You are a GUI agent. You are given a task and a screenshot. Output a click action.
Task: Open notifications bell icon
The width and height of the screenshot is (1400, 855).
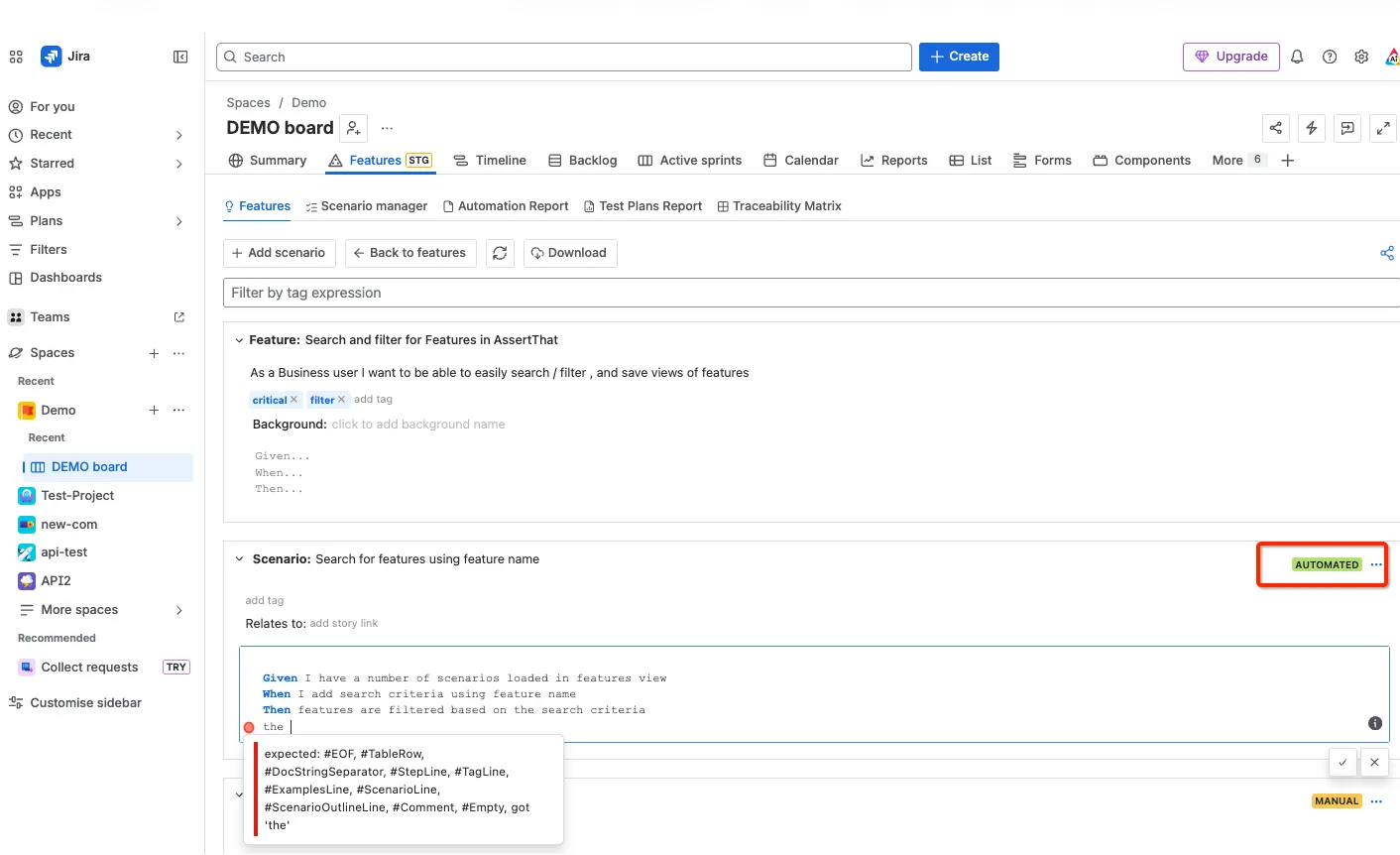[x=1297, y=57]
